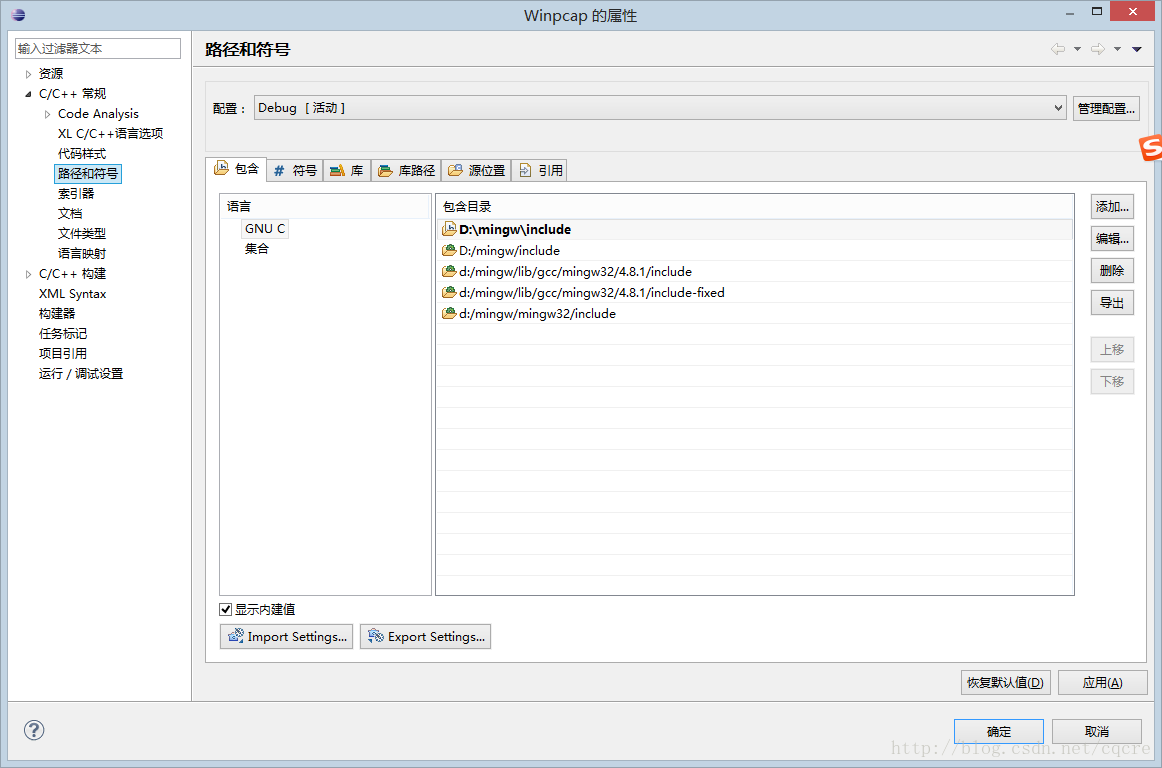
Task: Click the 编辑... button
Action: (x=1112, y=239)
